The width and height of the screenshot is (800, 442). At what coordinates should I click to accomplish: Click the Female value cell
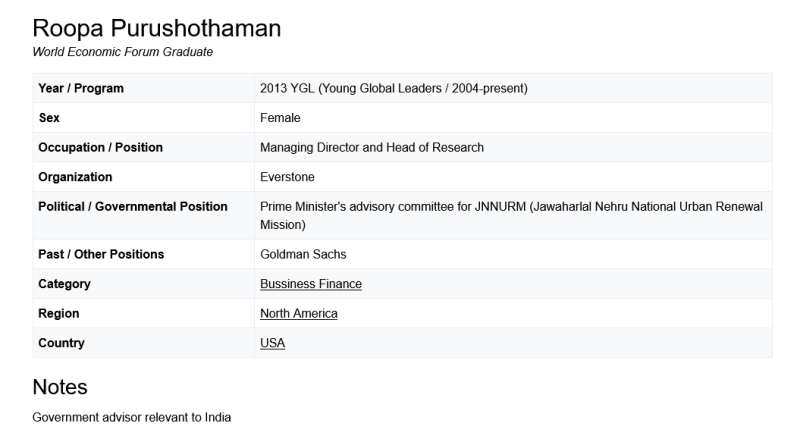pyautogui.click(x=280, y=118)
